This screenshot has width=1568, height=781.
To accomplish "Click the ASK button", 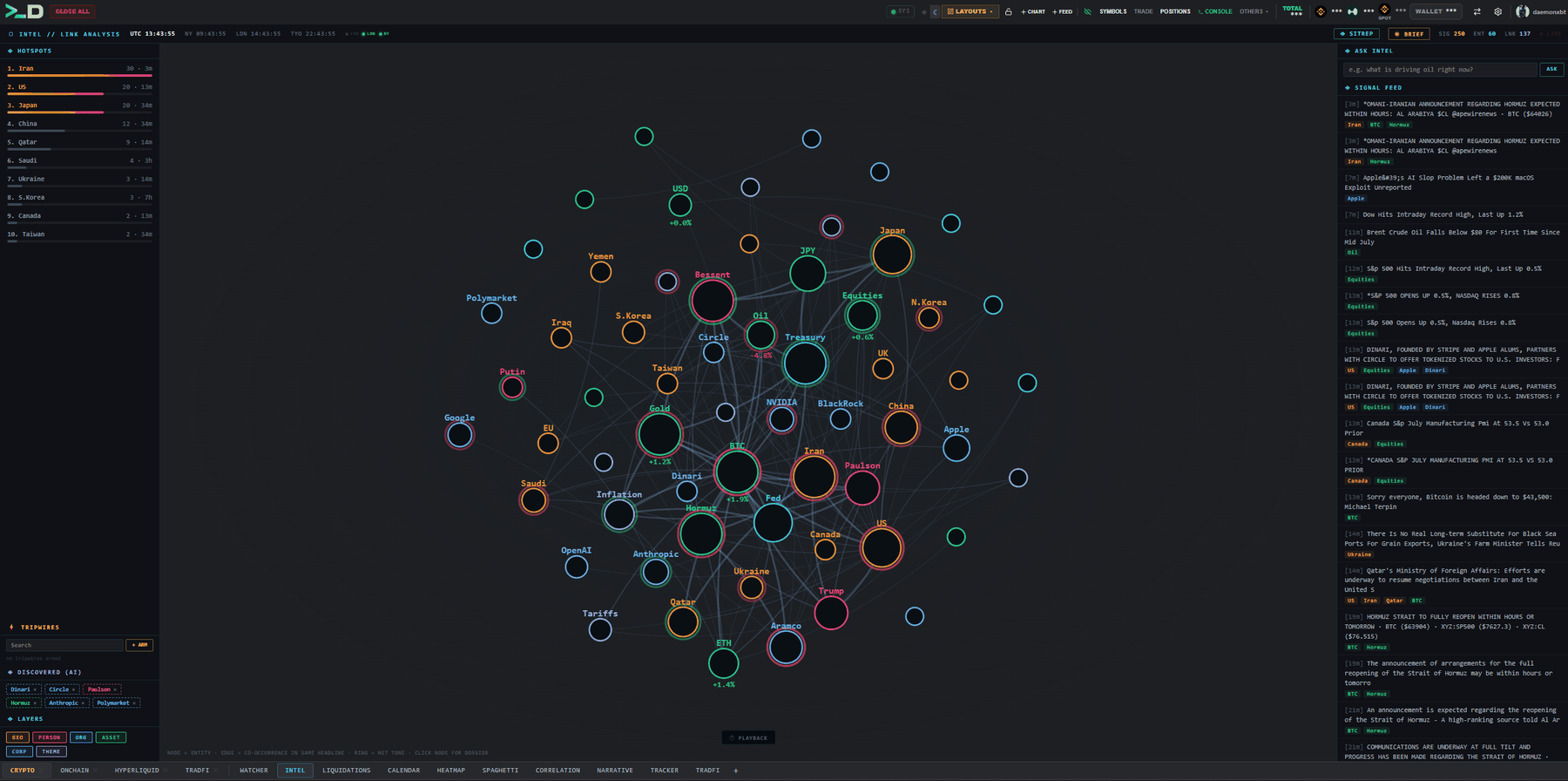I will [1551, 69].
